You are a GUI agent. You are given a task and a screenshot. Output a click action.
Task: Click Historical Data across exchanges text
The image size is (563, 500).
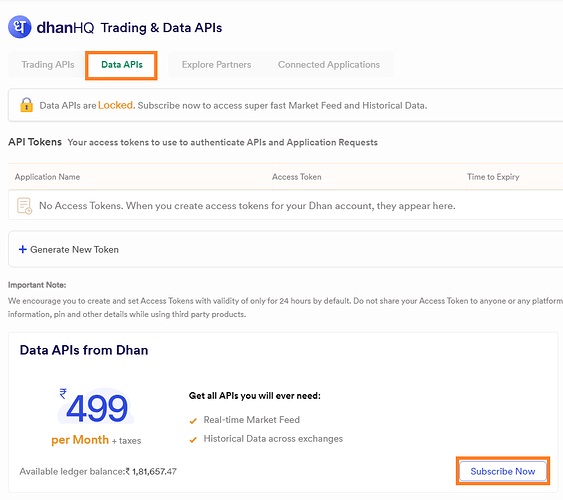(x=273, y=439)
